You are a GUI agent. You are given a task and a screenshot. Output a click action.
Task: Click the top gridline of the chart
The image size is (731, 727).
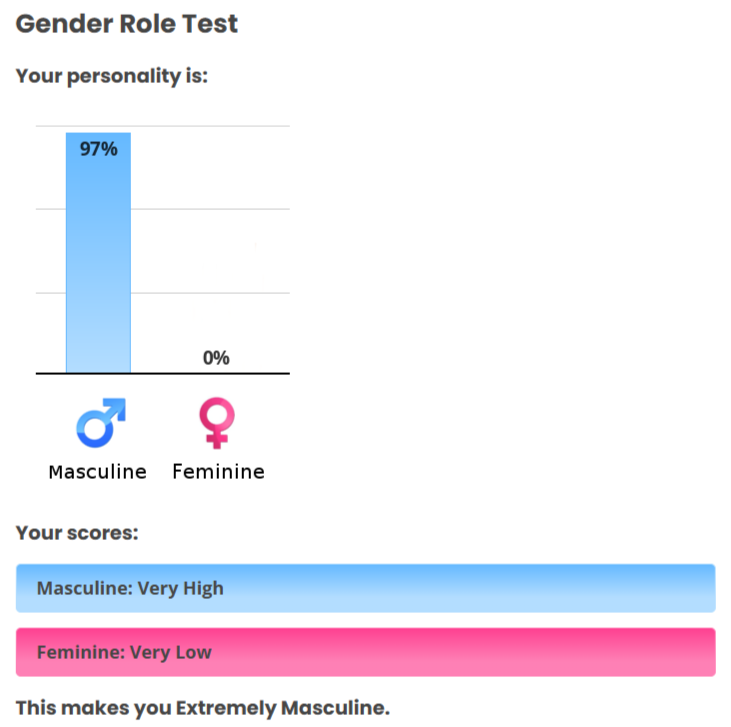[163, 126]
